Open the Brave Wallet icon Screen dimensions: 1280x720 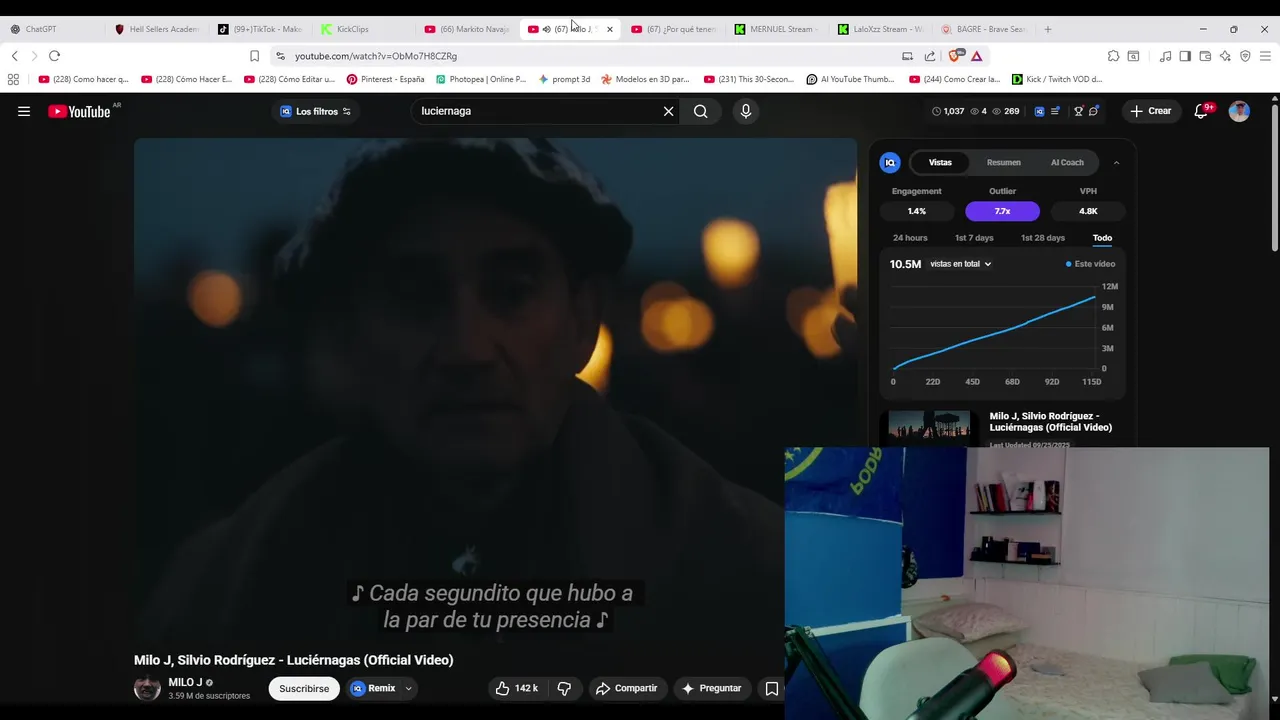coord(1205,56)
